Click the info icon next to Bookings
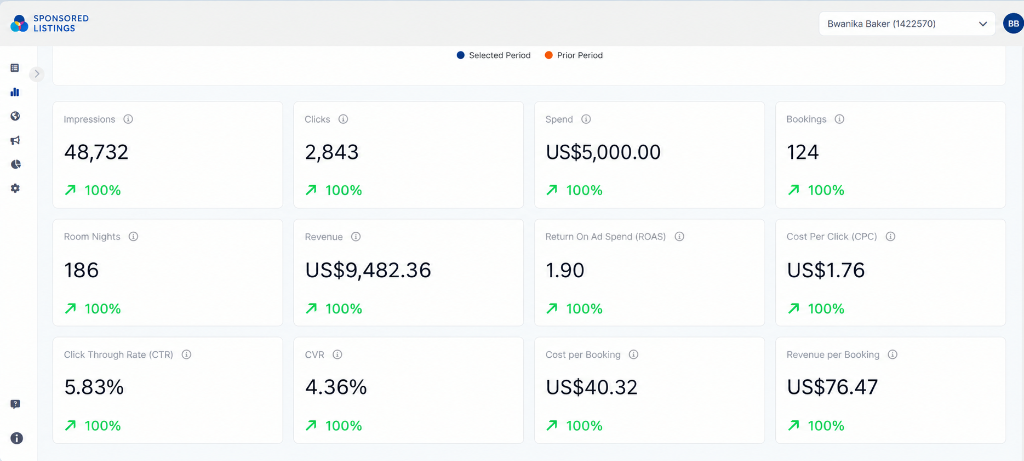The image size is (1024, 461). (x=839, y=119)
